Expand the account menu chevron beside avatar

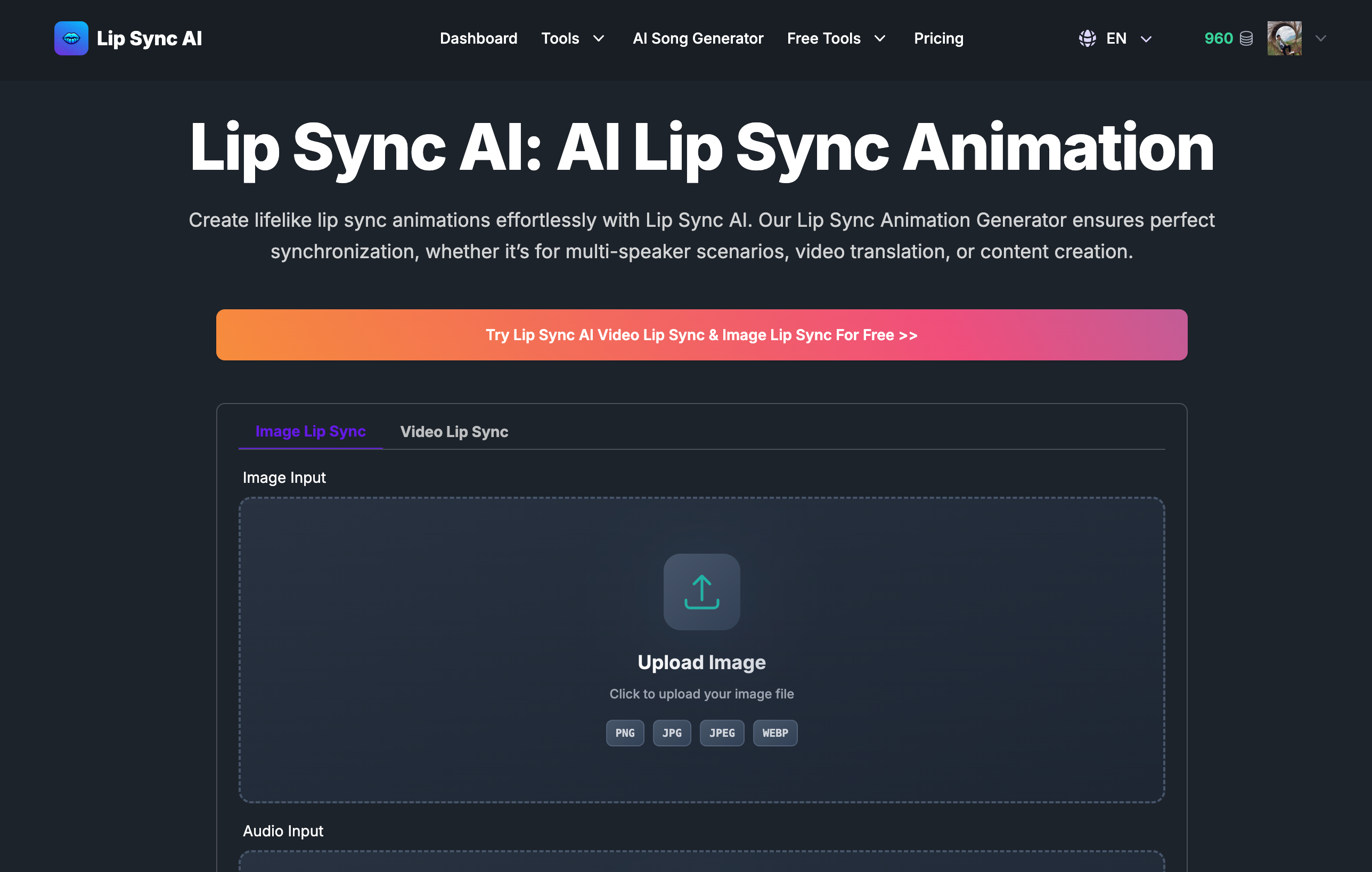click(x=1321, y=38)
